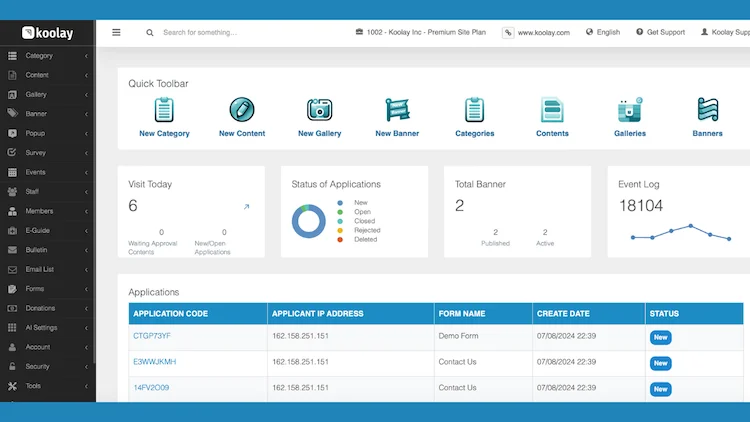Click the New Category toolbar icon
Viewport: 750px width, 422px height.
[x=164, y=110]
